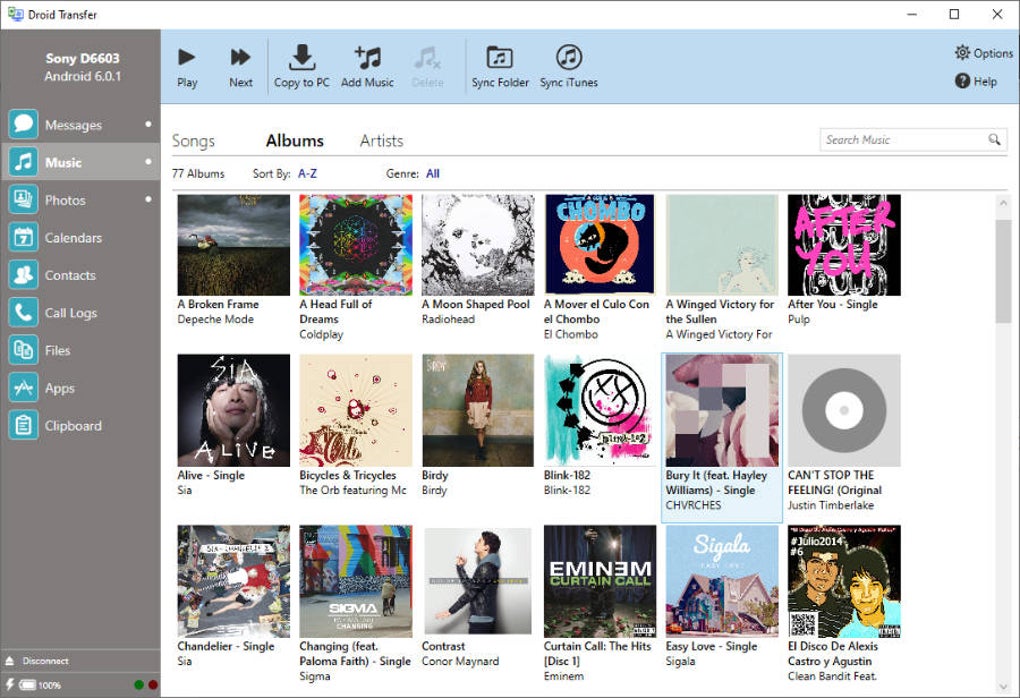Select Eminem Curtain Call album cover
The height and width of the screenshot is (698, 1020).
click(600, 582)
